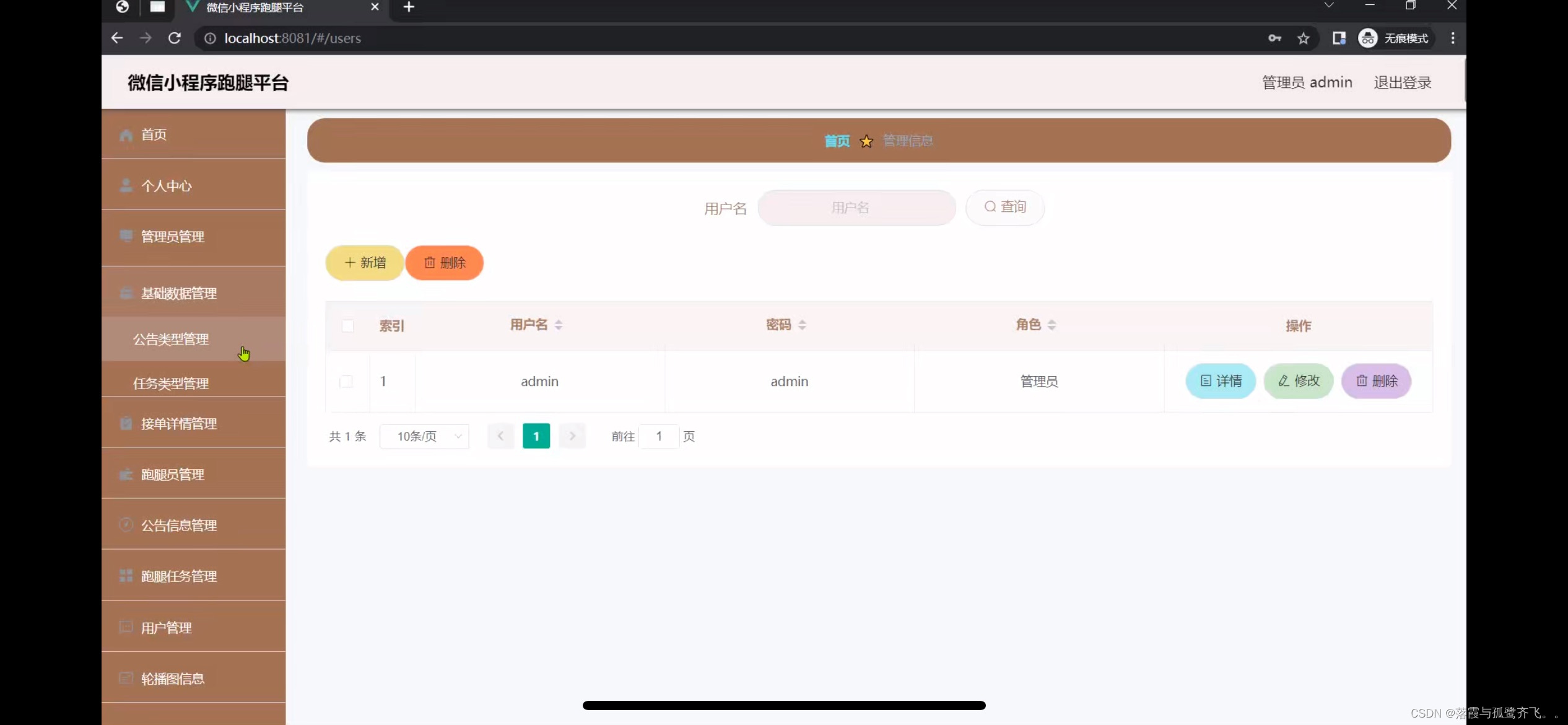Click 详情 button for admin row
The height and width of the screenshot is (725, 1568).
click(1221, 381)
